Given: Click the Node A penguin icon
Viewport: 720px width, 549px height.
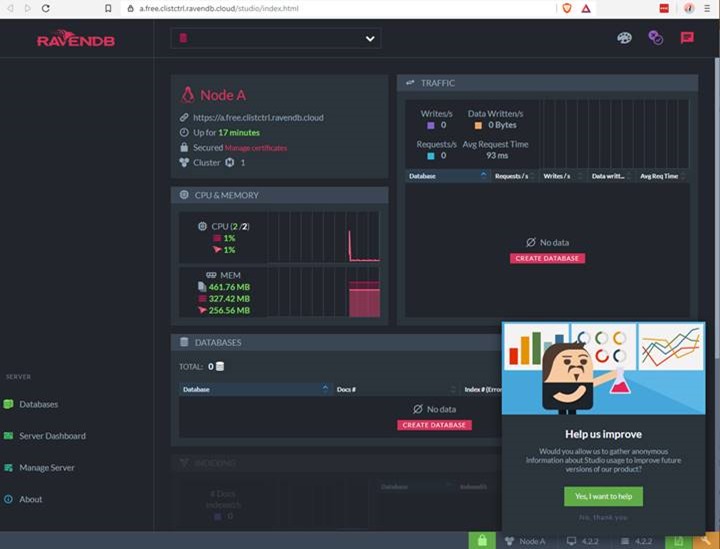Looking at the screenshot, I should click(187, 95).
